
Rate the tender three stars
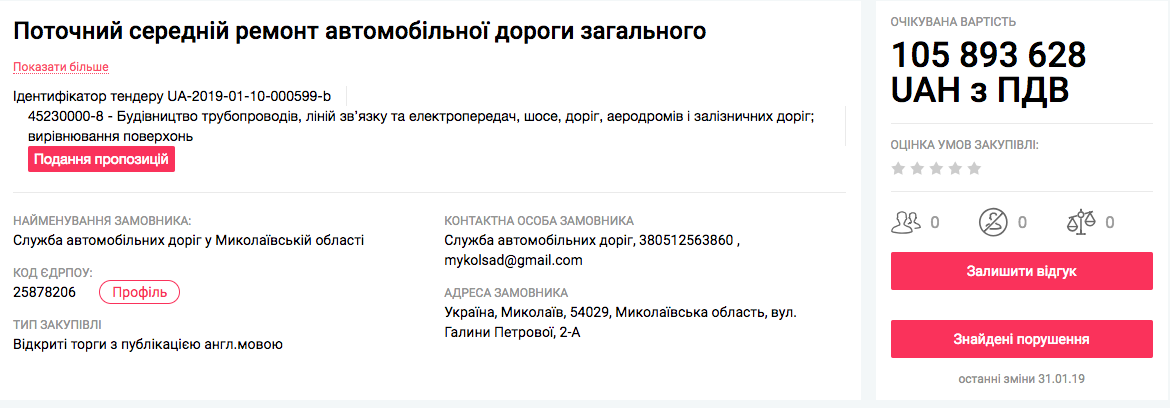click(936, 168)
